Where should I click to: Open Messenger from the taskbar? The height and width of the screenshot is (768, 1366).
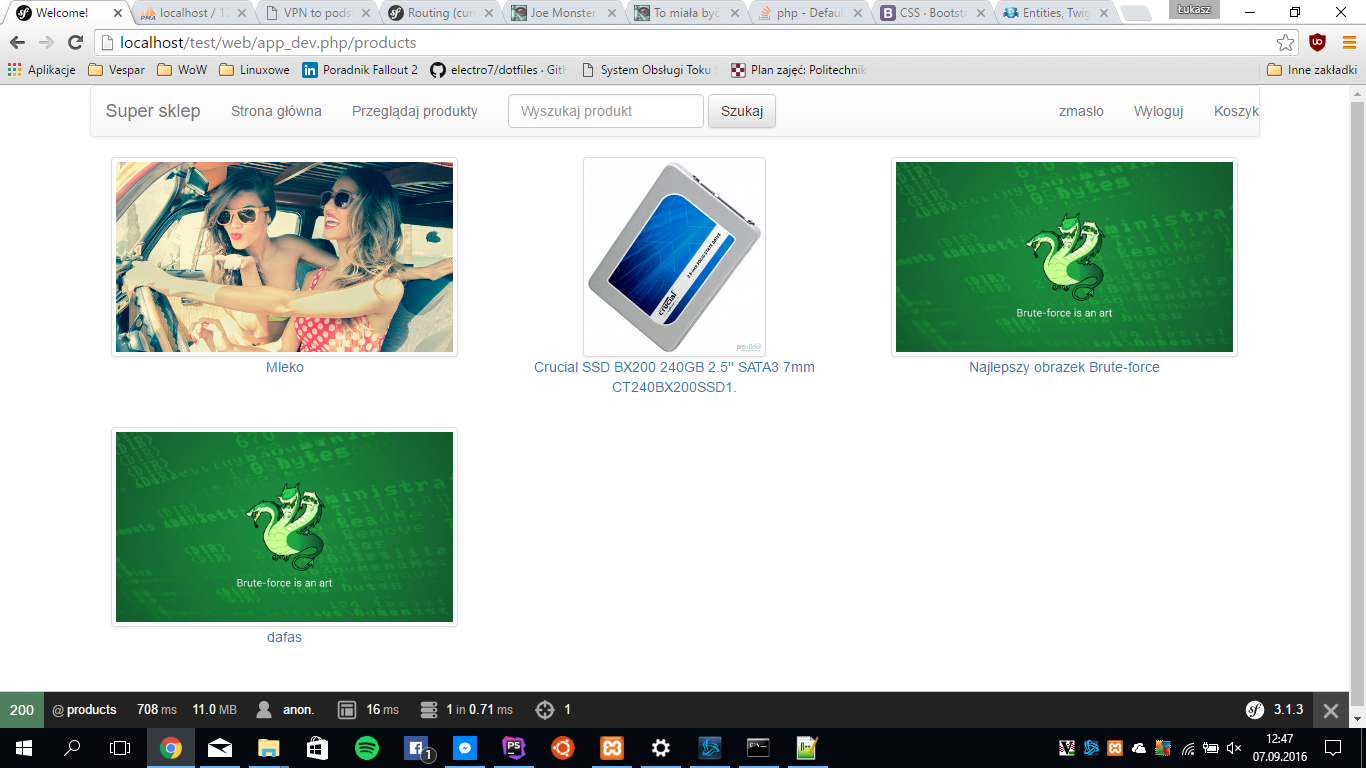(465, 748)
